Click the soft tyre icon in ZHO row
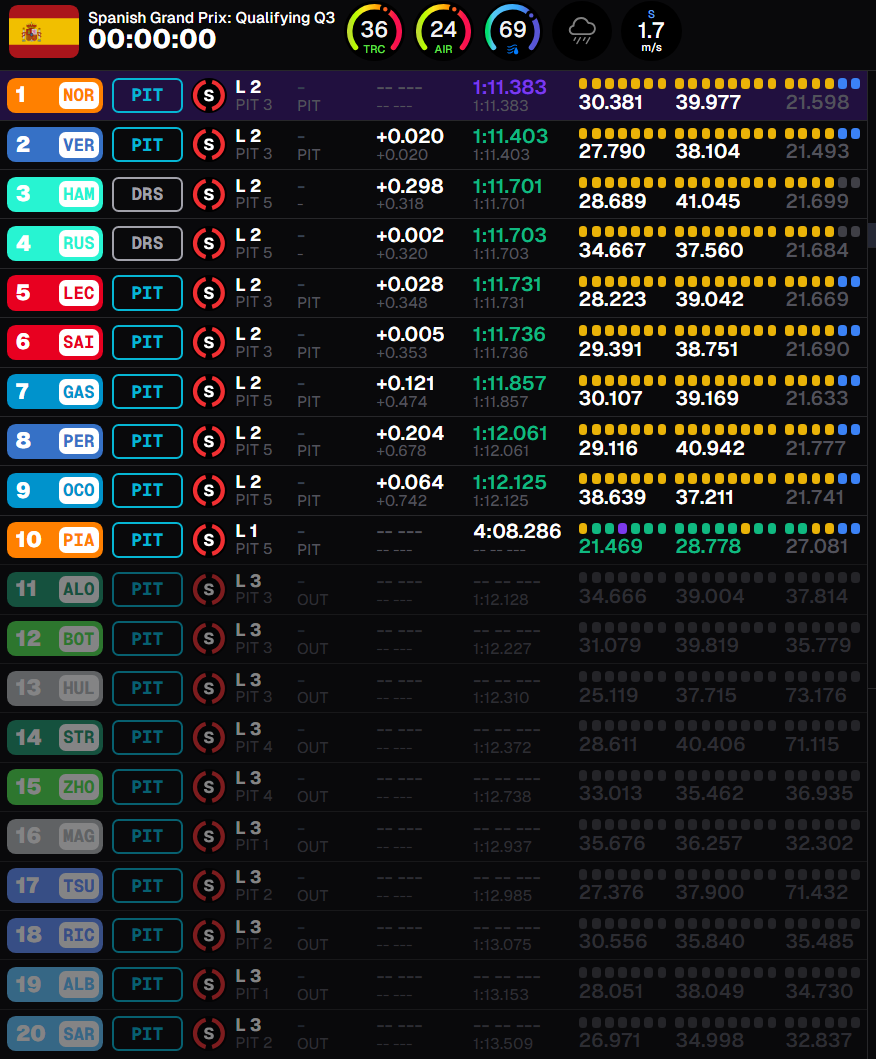Image resolution: width=876 pixels, height=1059 pixels. point(209,787)
